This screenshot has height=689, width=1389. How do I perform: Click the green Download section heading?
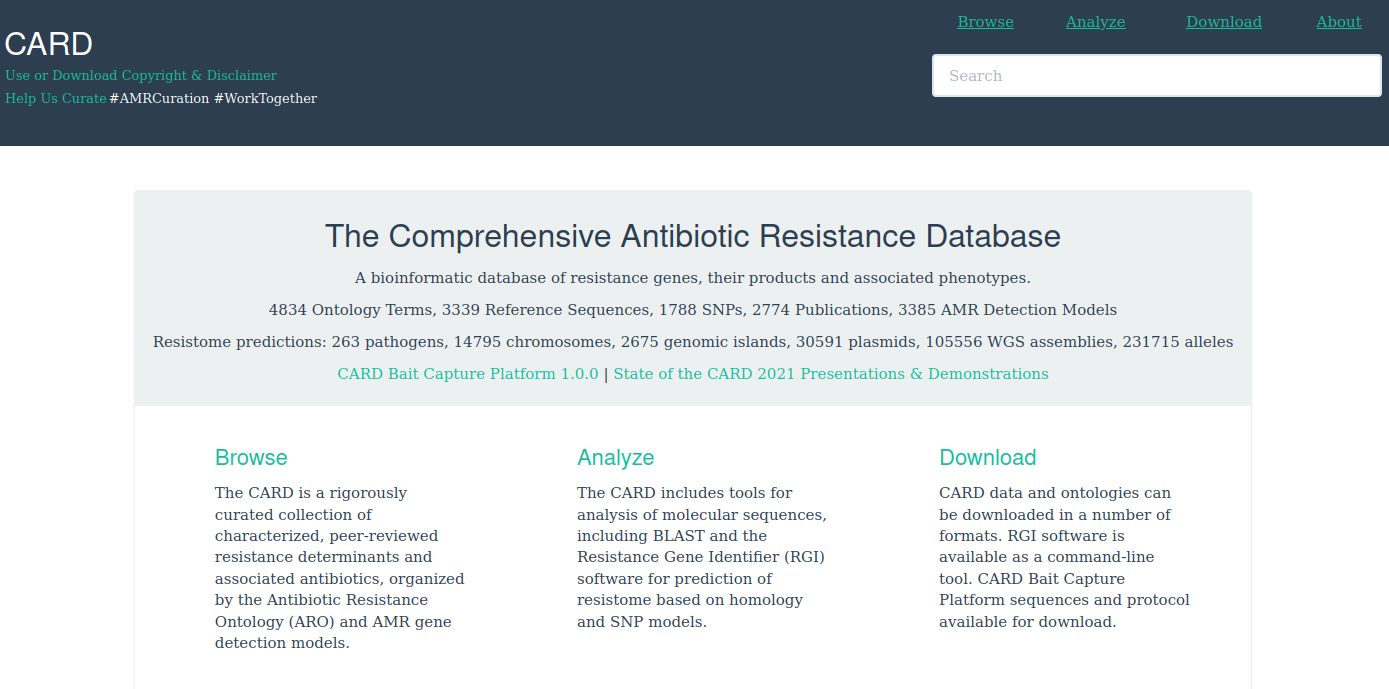pyautogui.click(x=987, y=458)
